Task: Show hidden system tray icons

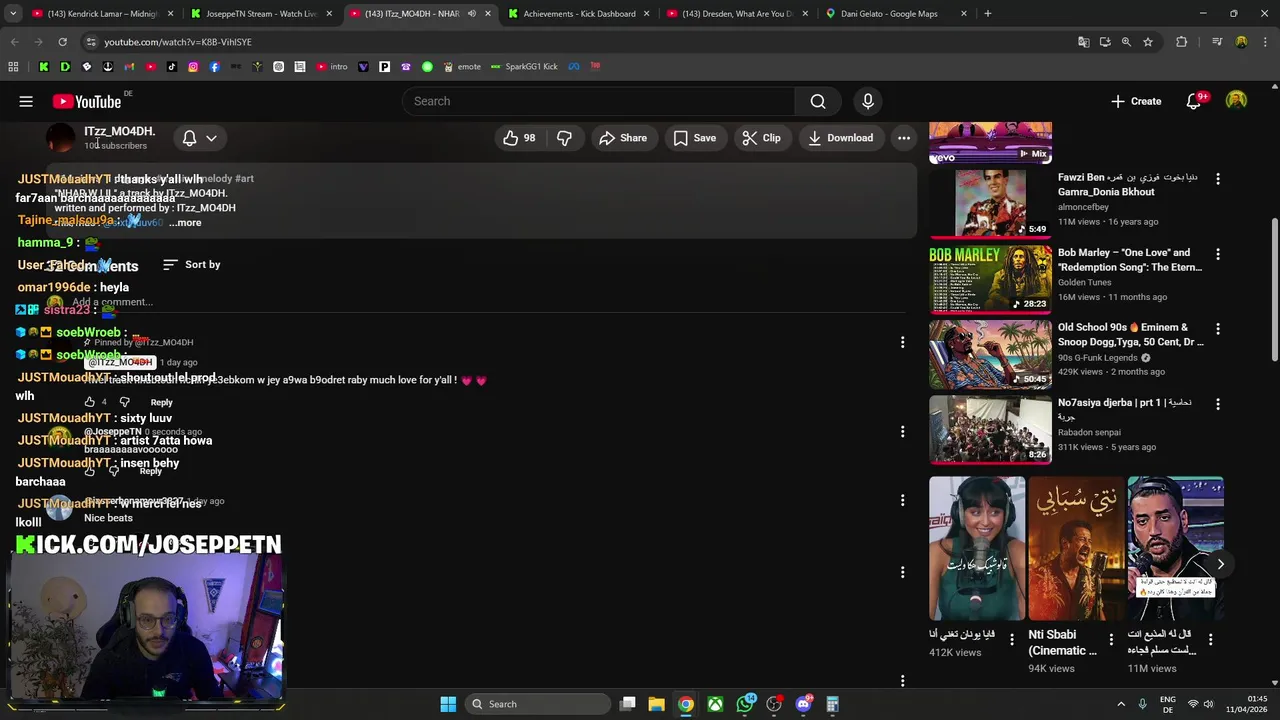Action: (1120, 704)
